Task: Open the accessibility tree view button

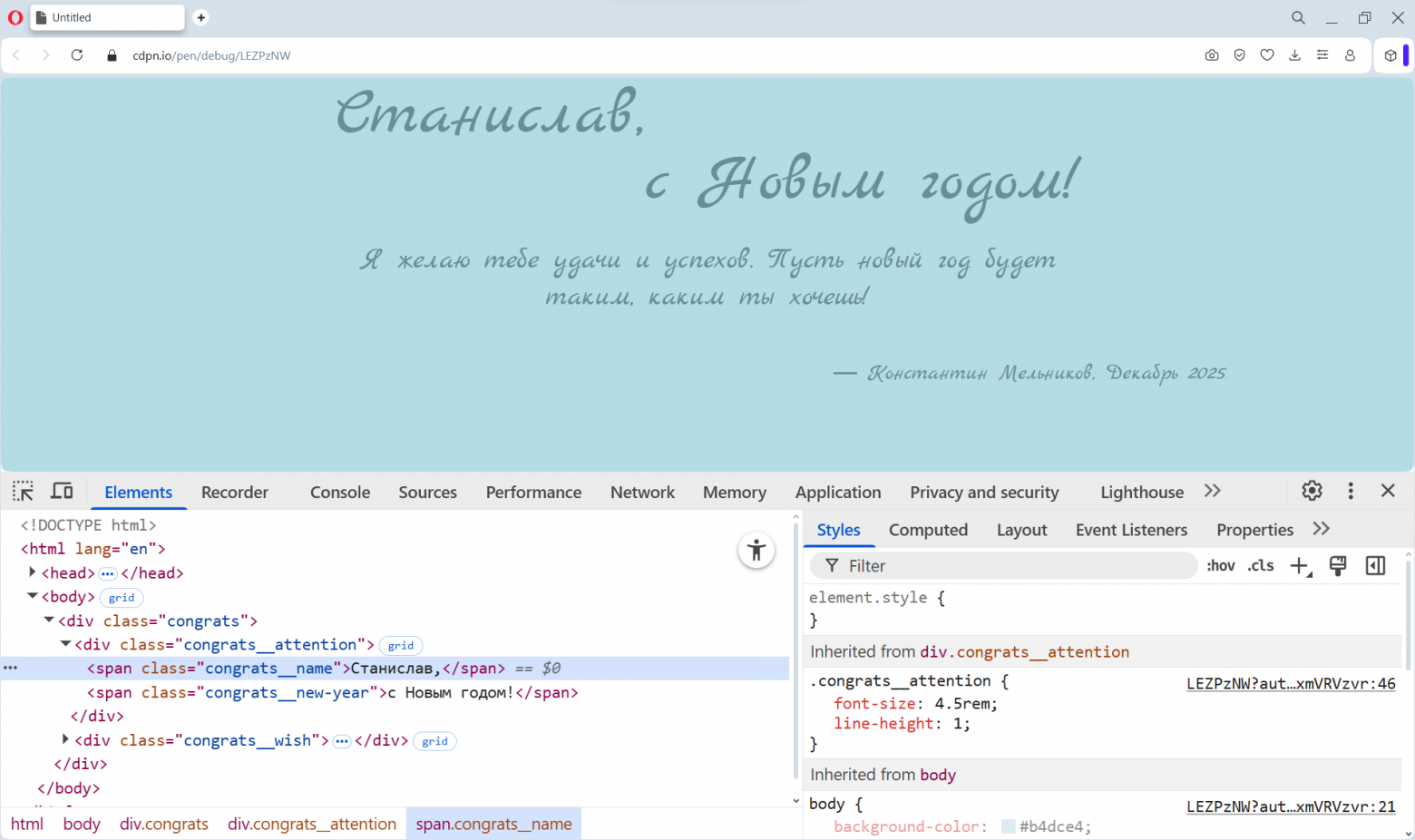Action: pos(756,551)
